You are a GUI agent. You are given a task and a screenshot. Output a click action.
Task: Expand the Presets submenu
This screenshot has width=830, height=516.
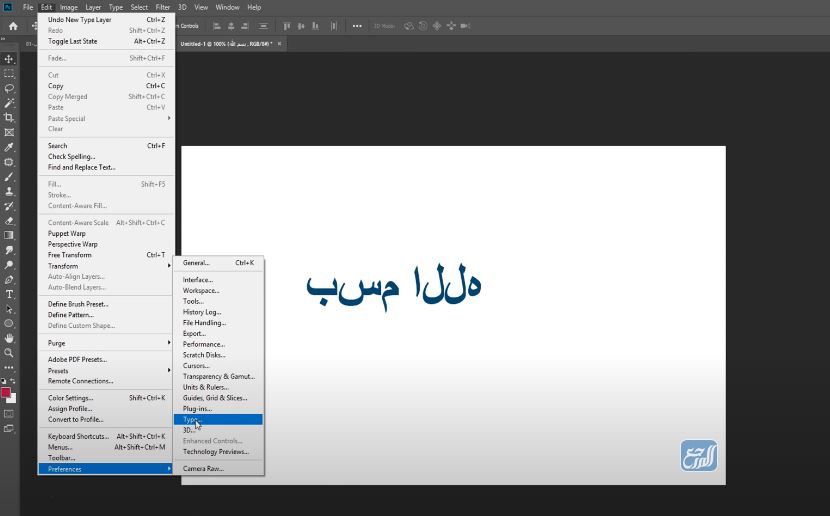tap(106, 370)
